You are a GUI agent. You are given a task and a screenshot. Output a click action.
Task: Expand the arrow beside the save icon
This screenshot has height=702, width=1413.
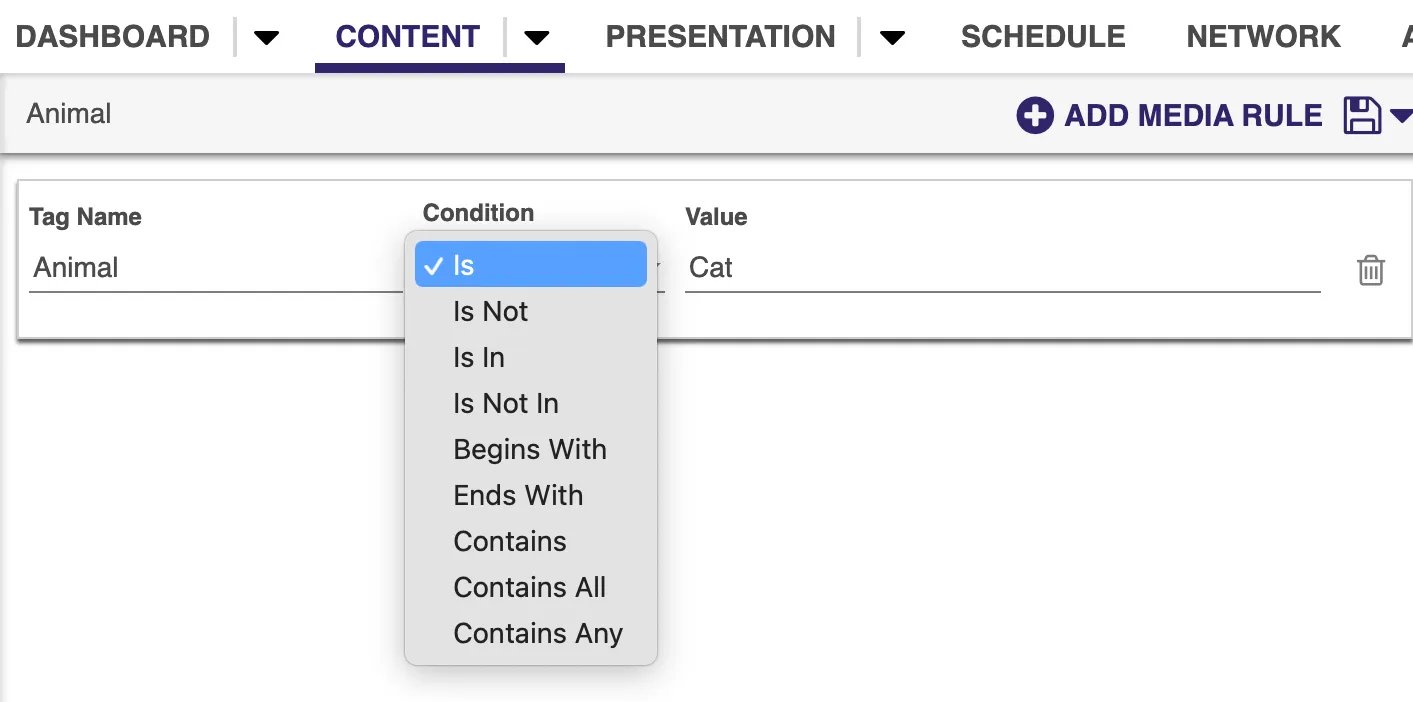click(1400, 117)
